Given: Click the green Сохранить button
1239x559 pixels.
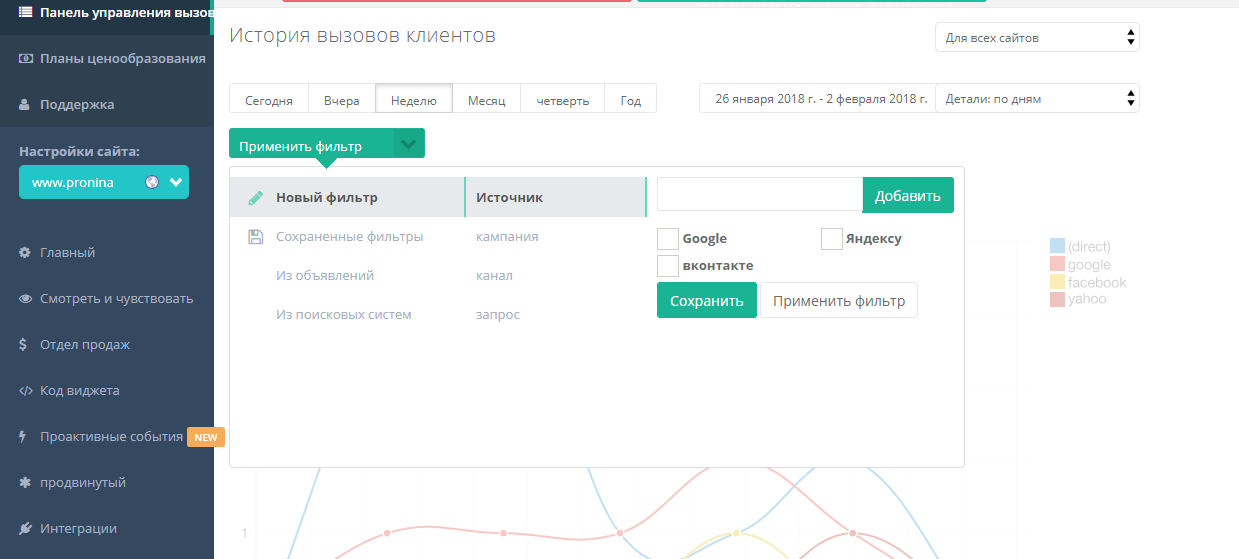Looking at the screenshot, I should pyautogui.click(x=707, y=300).
